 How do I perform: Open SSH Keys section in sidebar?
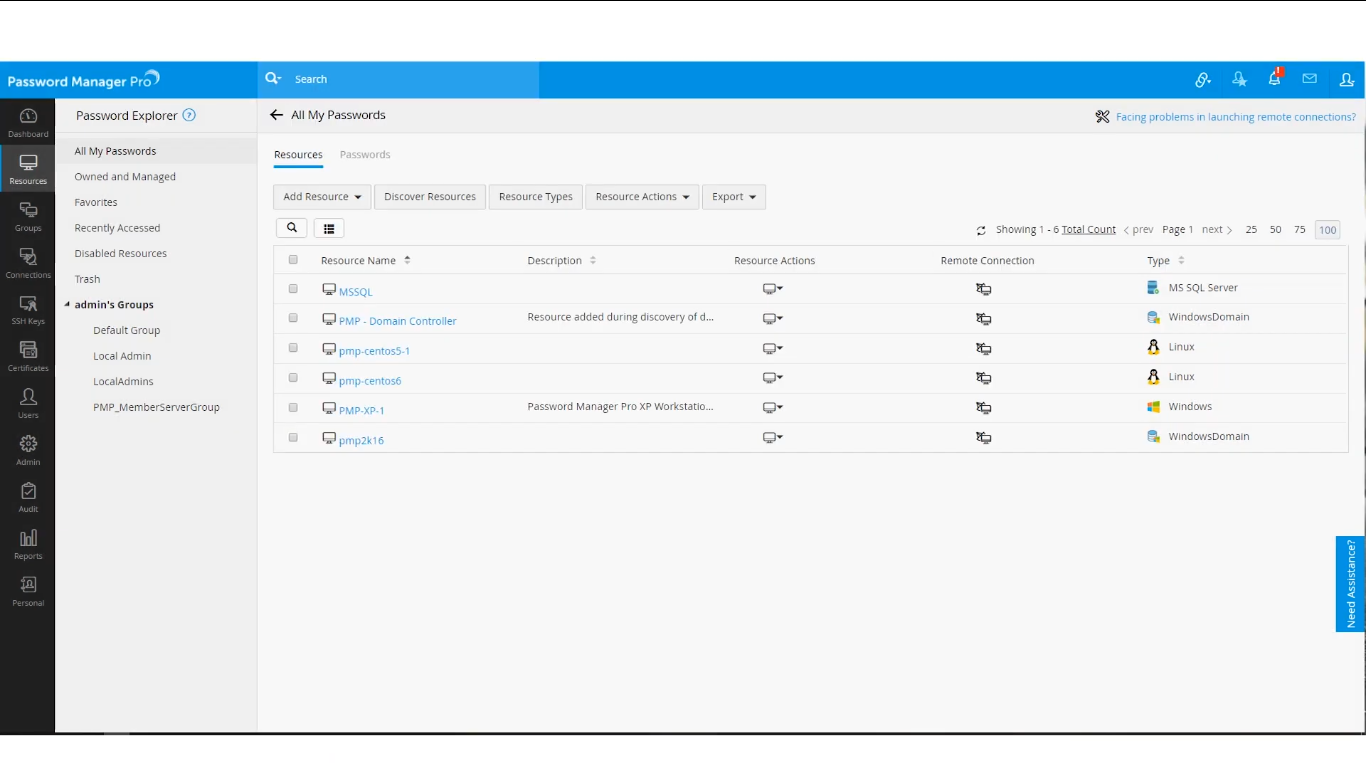[x=28, y=309]
